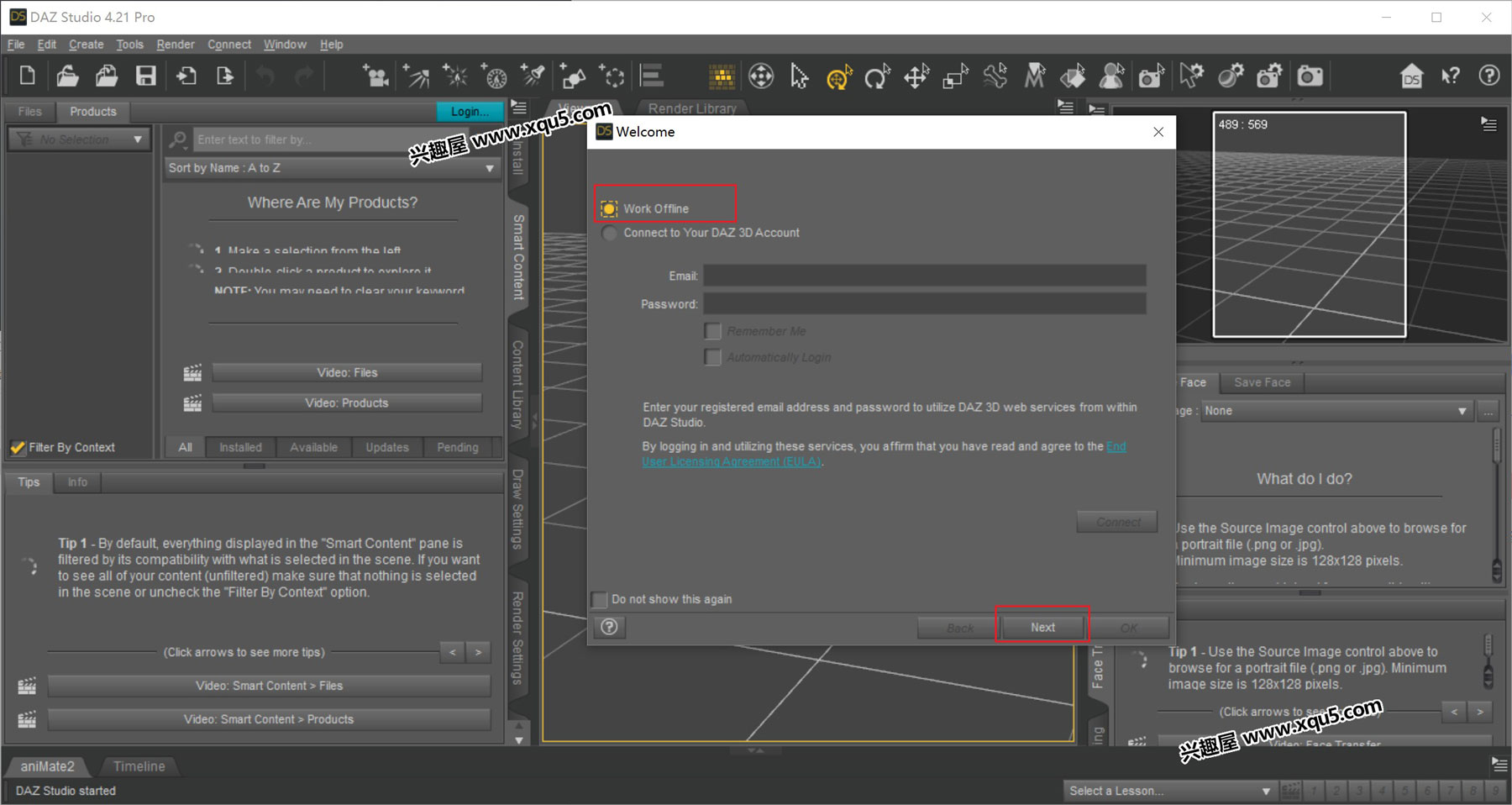Switch to the Timeline tab
This screenshot has height=805, width=1512.
[139, 766]
